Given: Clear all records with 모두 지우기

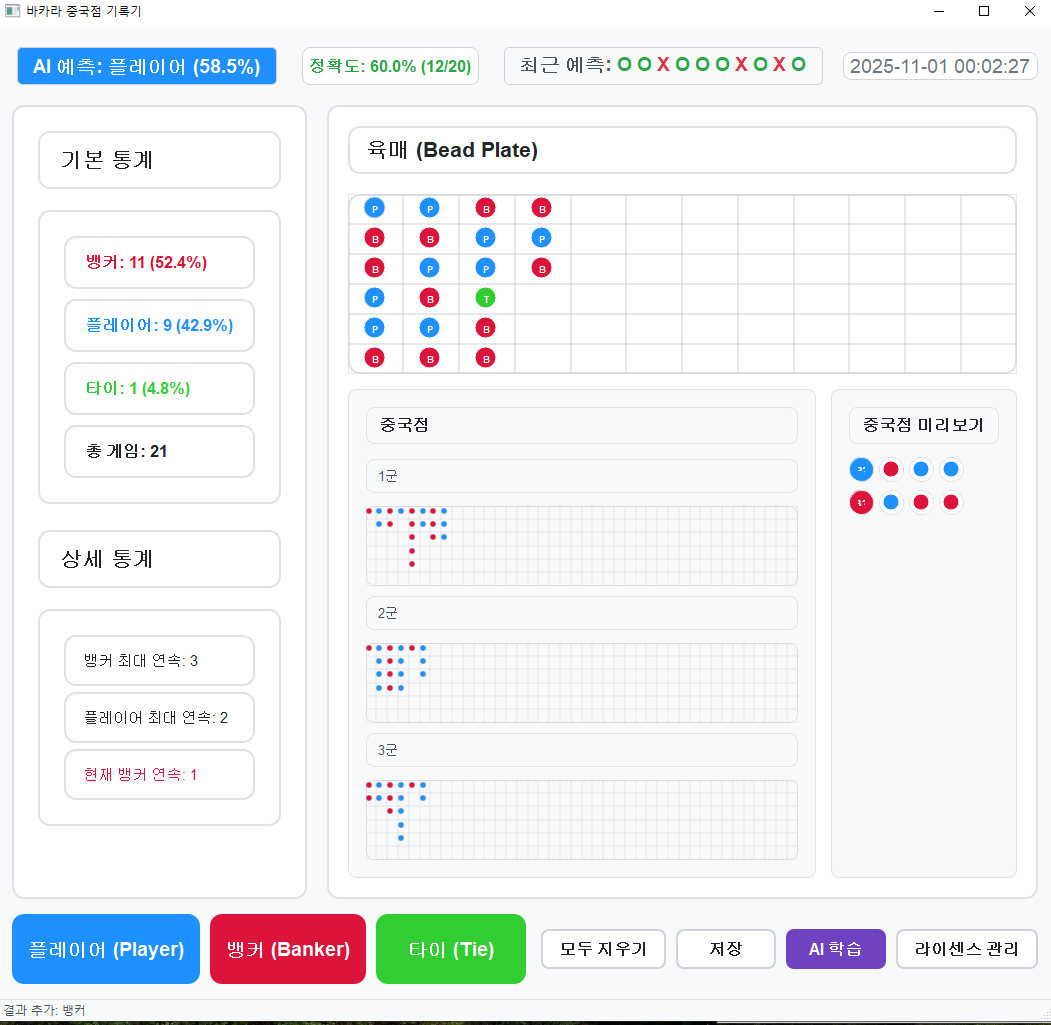Looking at the screenshot, I should 603,949.
